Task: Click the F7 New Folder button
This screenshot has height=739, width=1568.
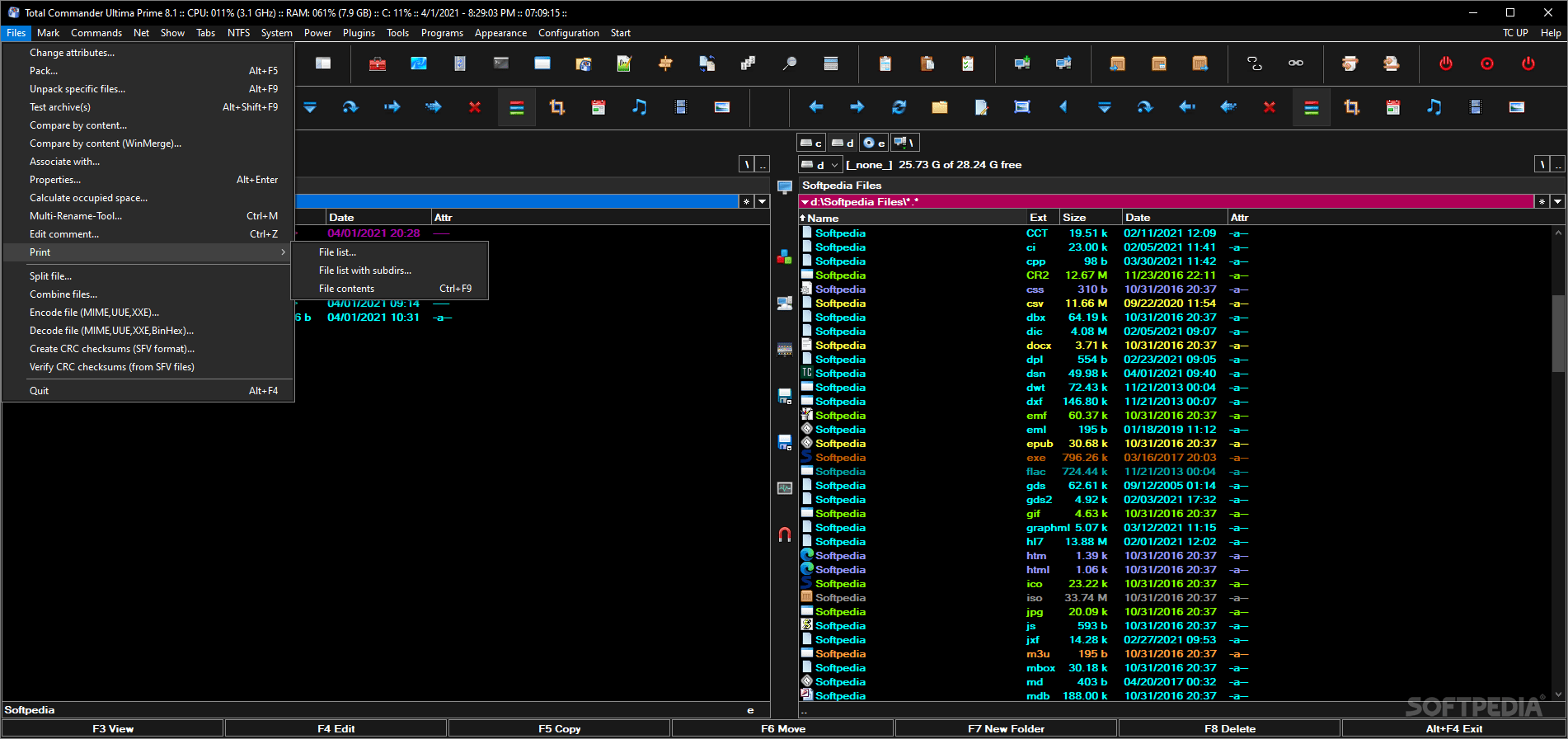Action: 1006,728
